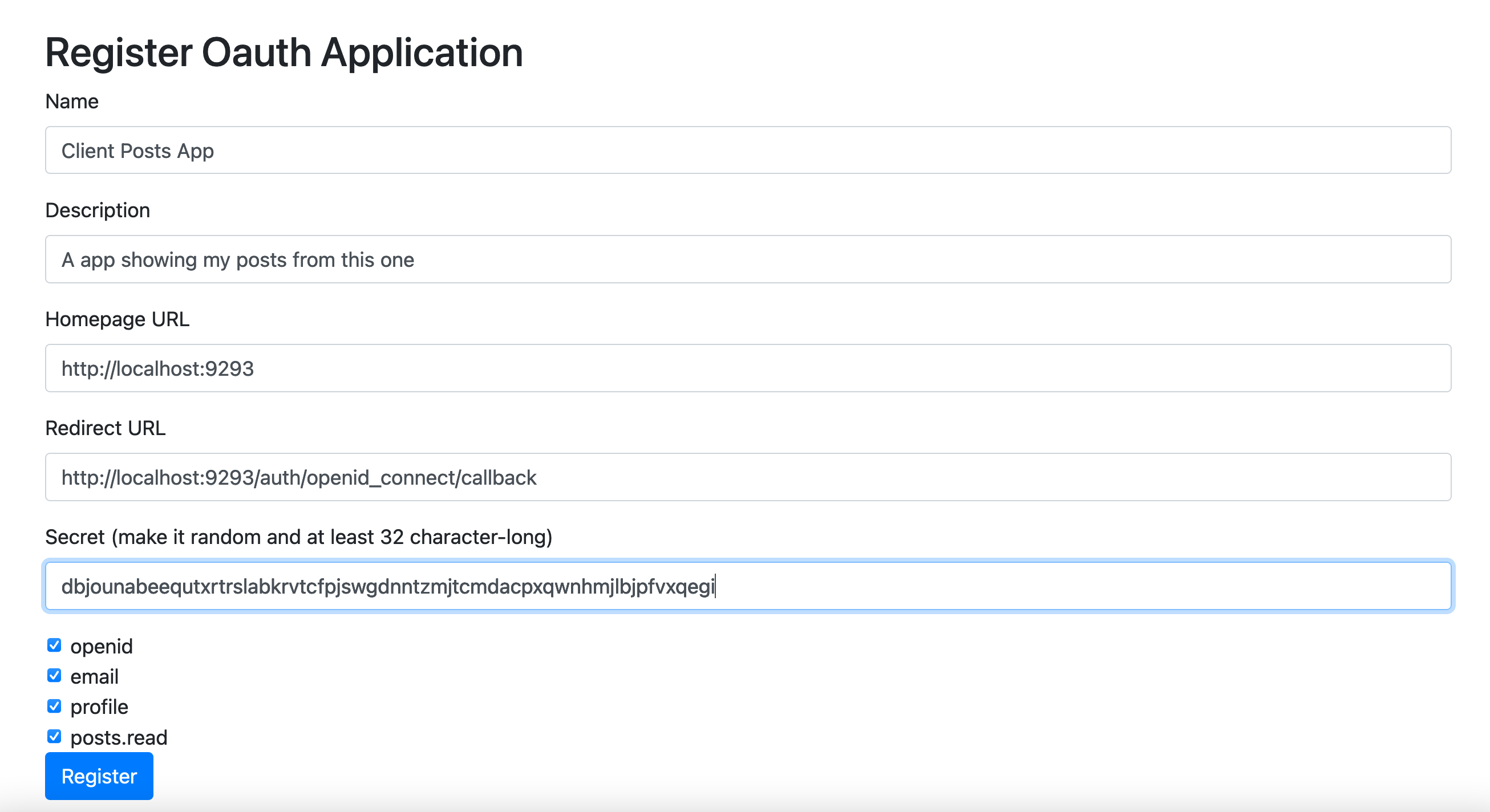1490x812 pixels.
Task: Click the Secret field's label text
Action: coord(298,537)
